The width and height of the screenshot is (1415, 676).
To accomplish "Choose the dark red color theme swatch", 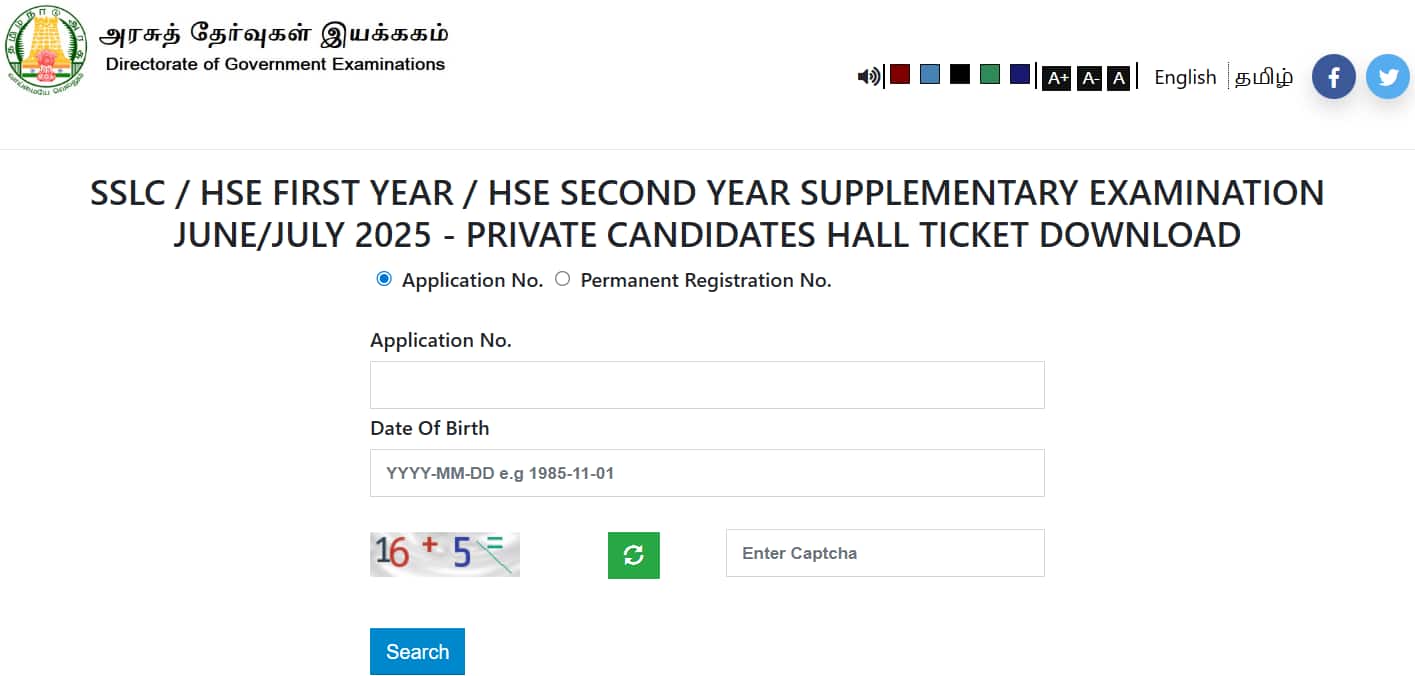I will pos(900,74).
